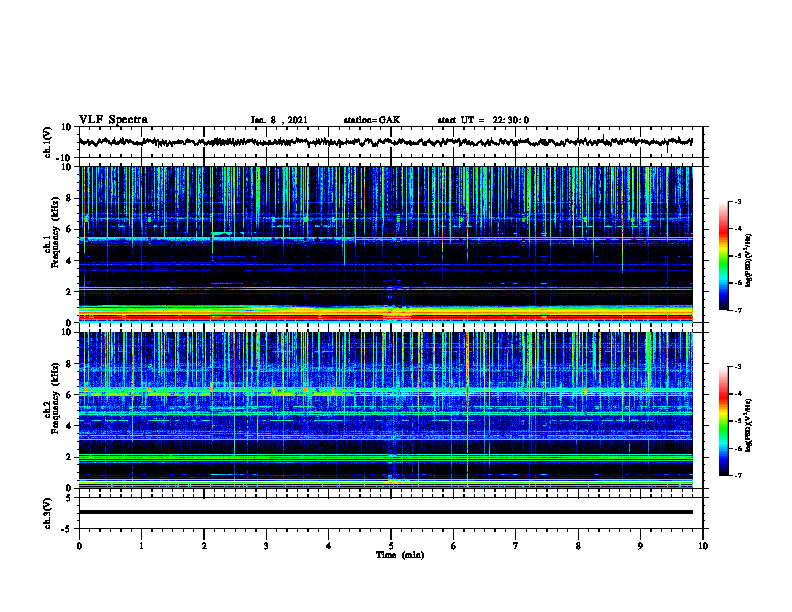Image resolution: width=792 pixels, height=612 pixels.
Task: Click time axis tick label "10" at the end
Action: tap(703, 546)
